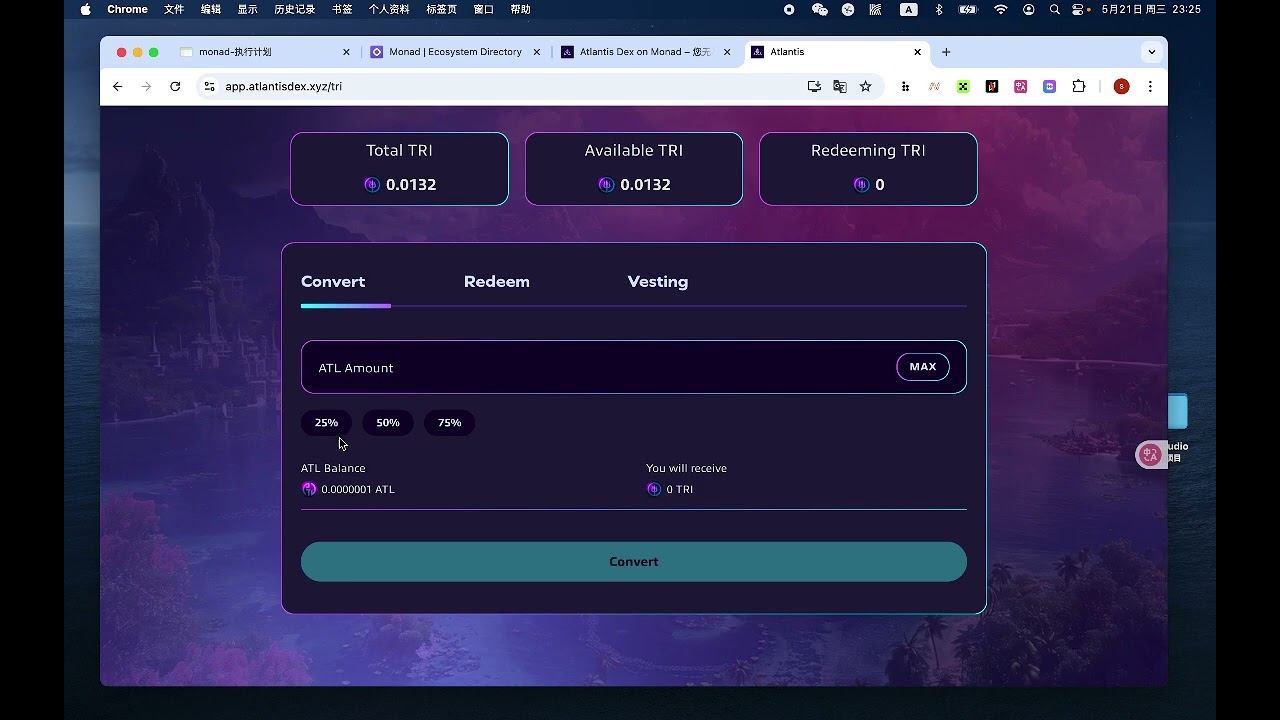Select the Redeem tab
This screenshot has height=720, width=1280.
pos(497,282)
